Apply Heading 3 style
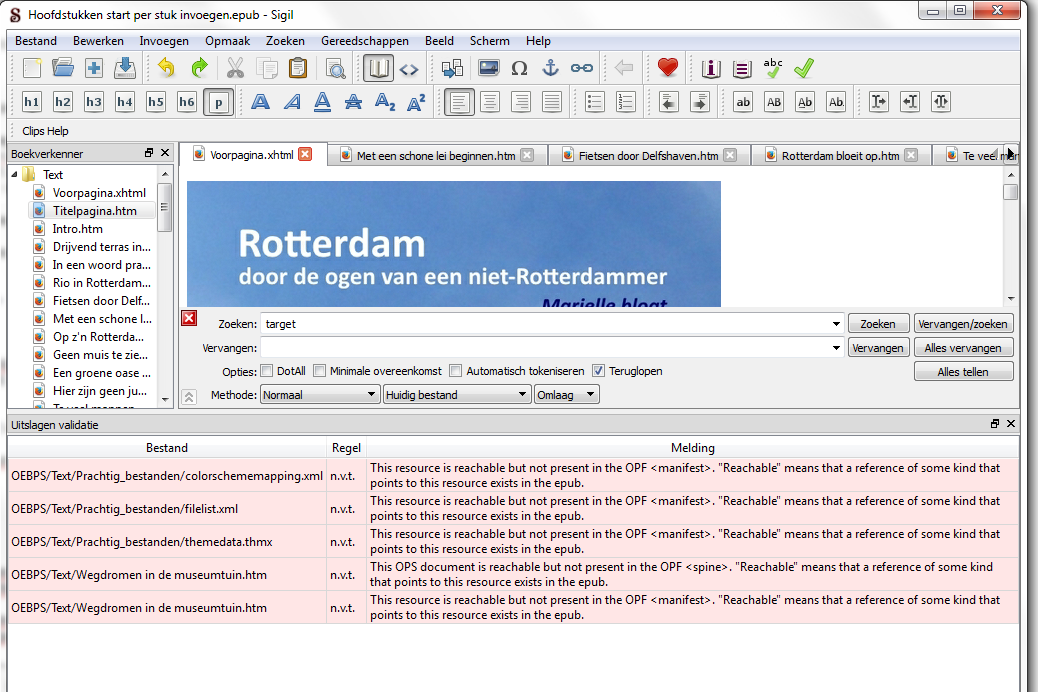 (x=93, y=102)
